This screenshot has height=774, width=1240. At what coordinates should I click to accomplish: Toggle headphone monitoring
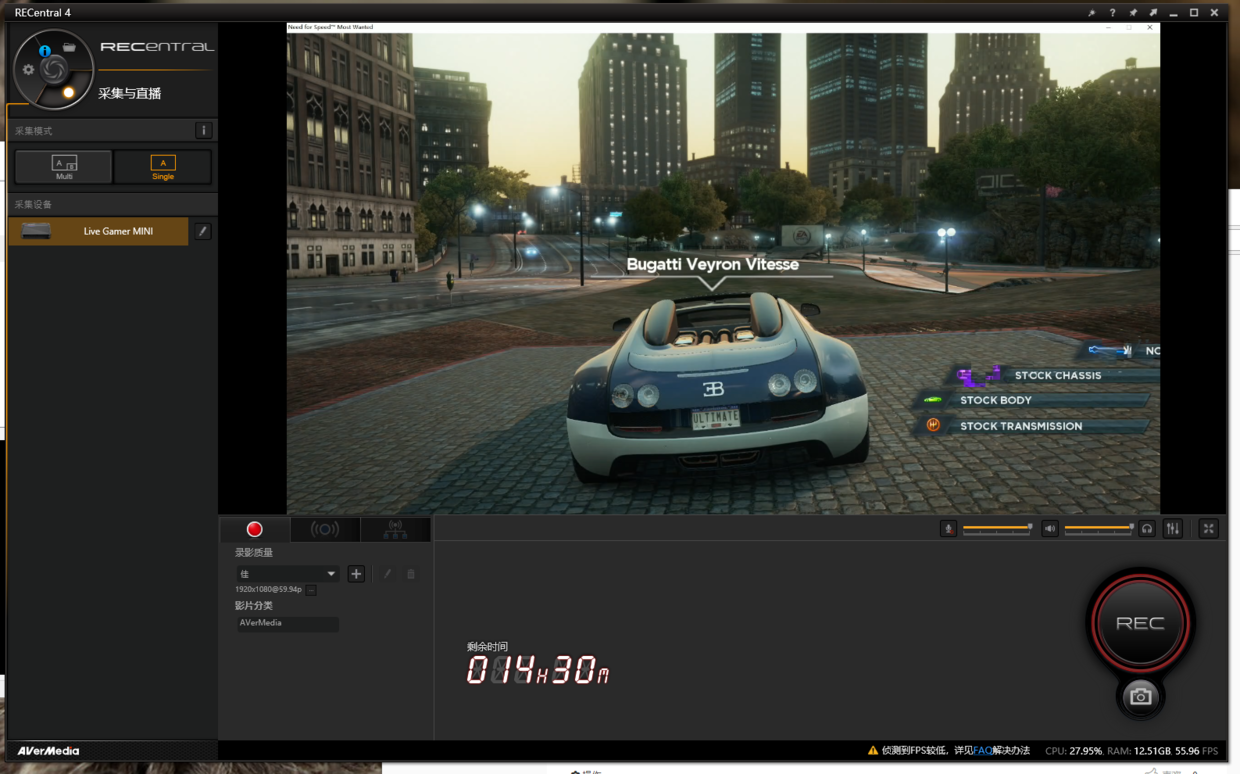[x=1147, y=528]
